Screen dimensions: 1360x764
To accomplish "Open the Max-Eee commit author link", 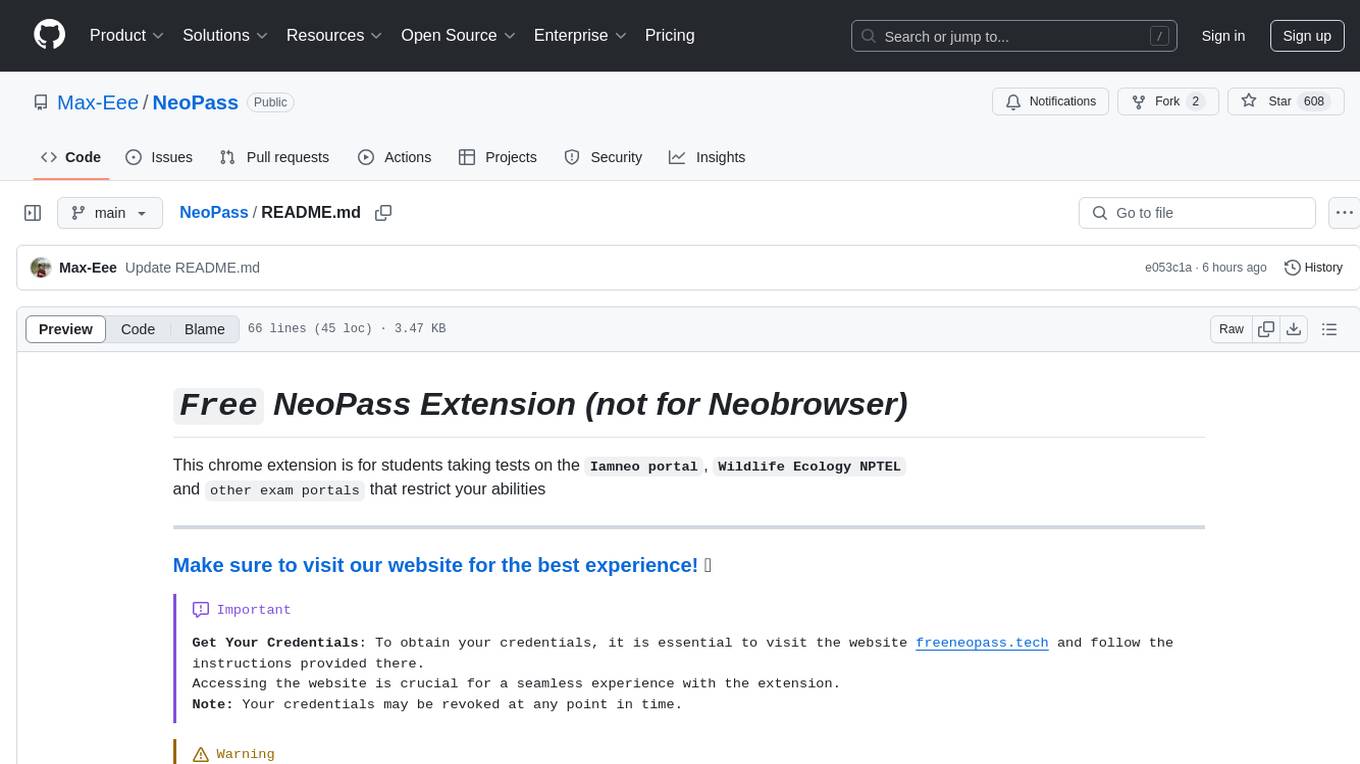I will coord(88,268).
